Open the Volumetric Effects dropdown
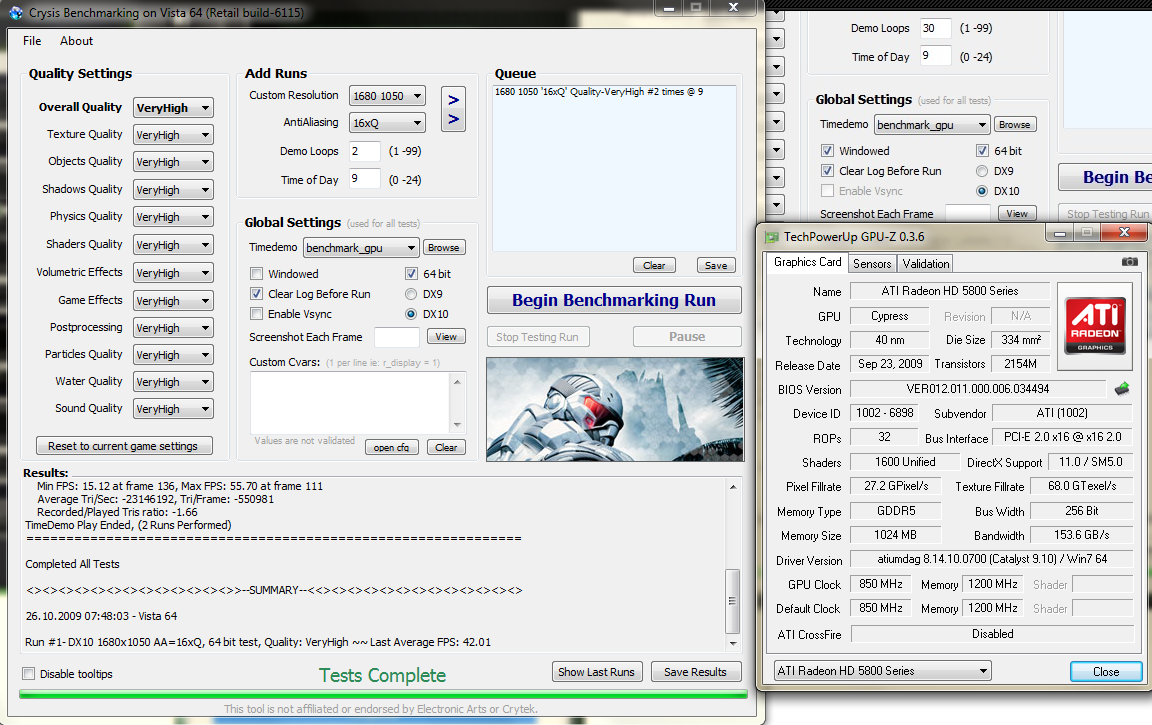The width and height of the screenshot is (1152, 725). [x=173, y=273]
